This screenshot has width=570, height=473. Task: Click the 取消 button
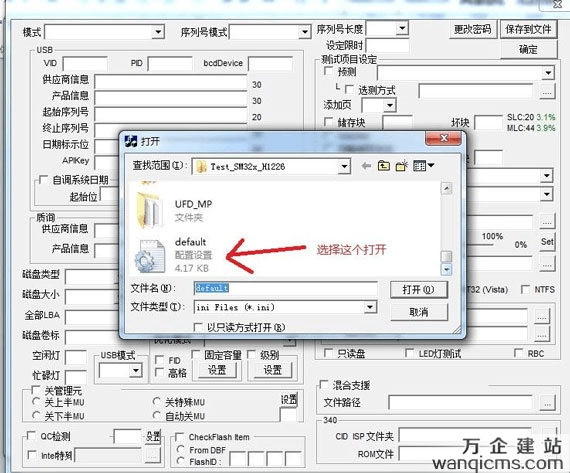419,312
